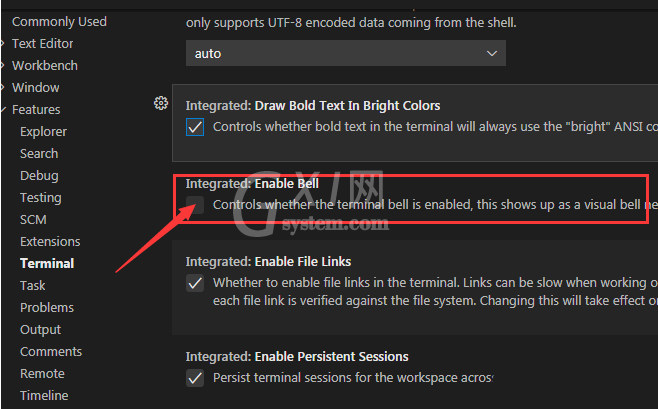Go to Search settings category
The image size is (658, 409).
point(39,154)
